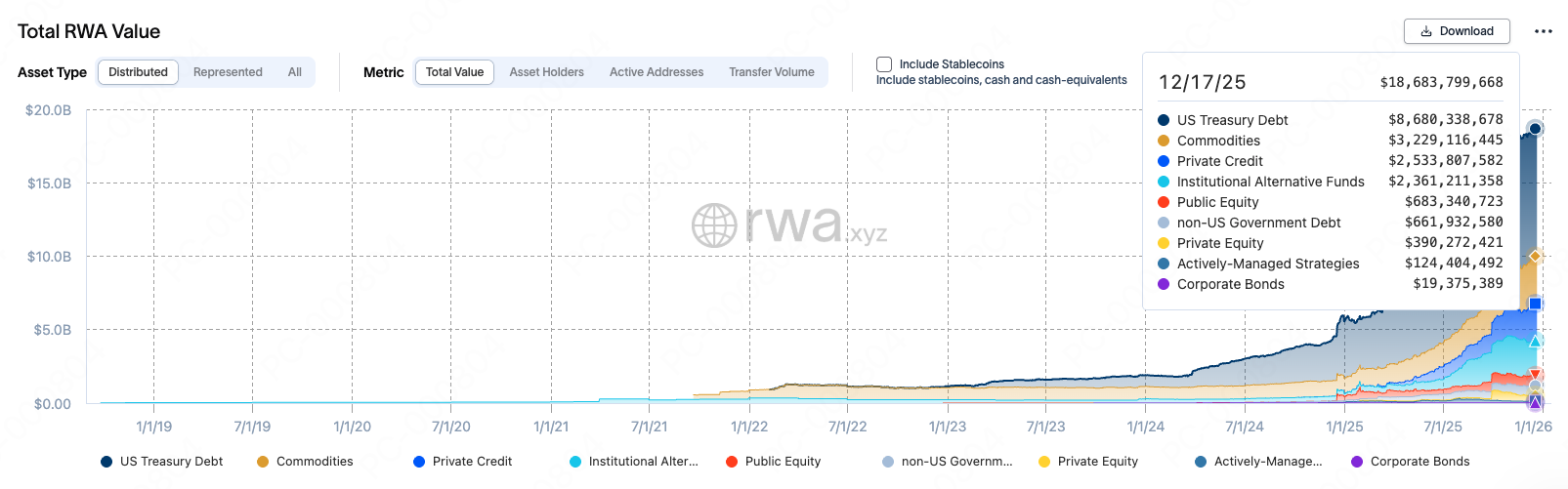This screenshot has height=489, width=1568.
Task: Click the Actively-Managed Strategies legend marker
Action: pos(1201,462)
